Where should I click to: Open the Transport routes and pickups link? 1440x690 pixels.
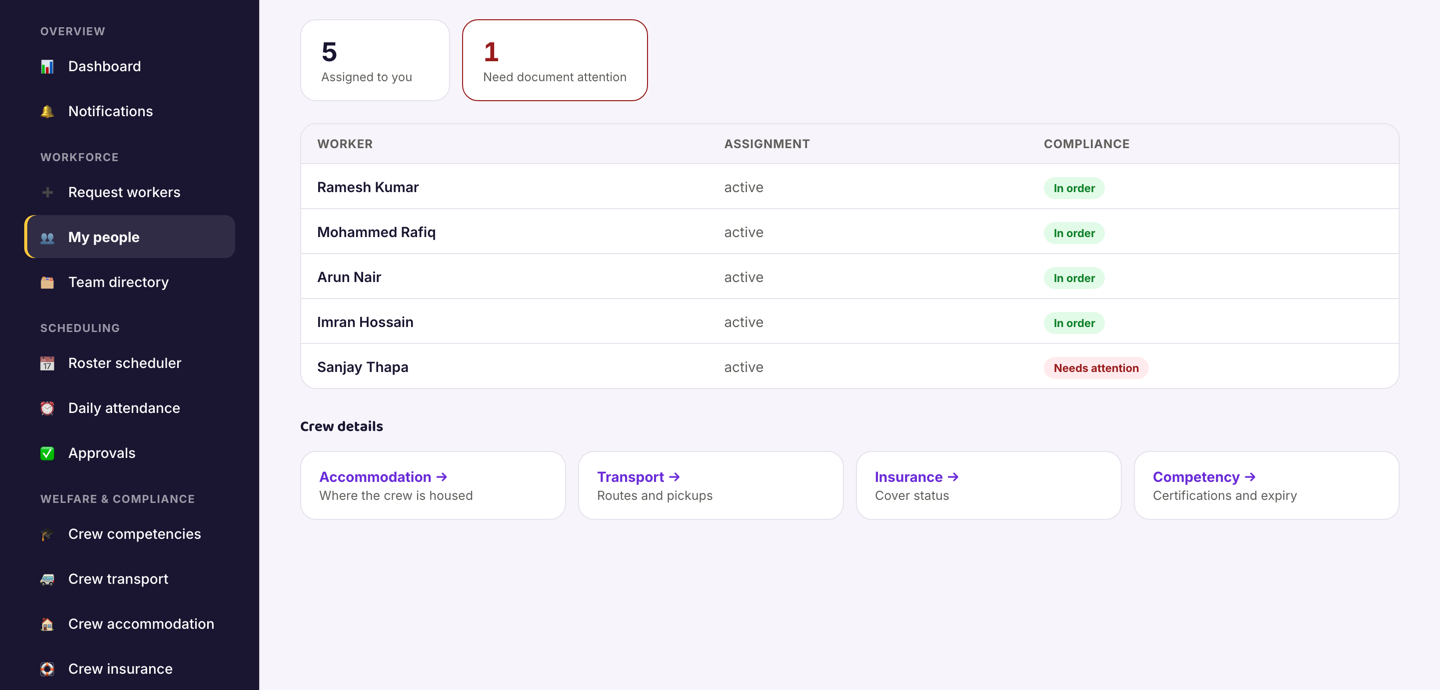pos(711,485)
